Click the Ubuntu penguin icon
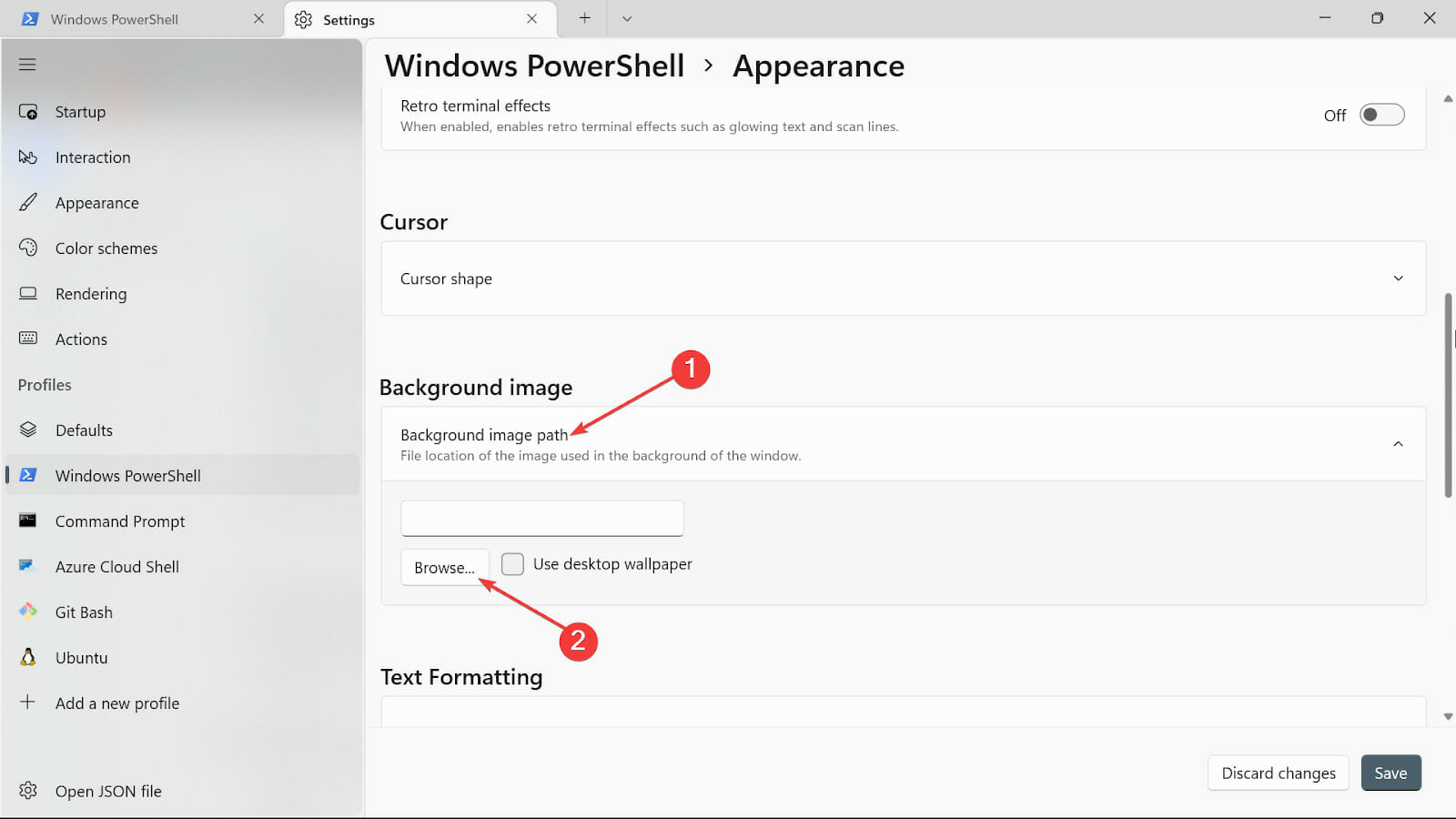 [x=28, y=657]
